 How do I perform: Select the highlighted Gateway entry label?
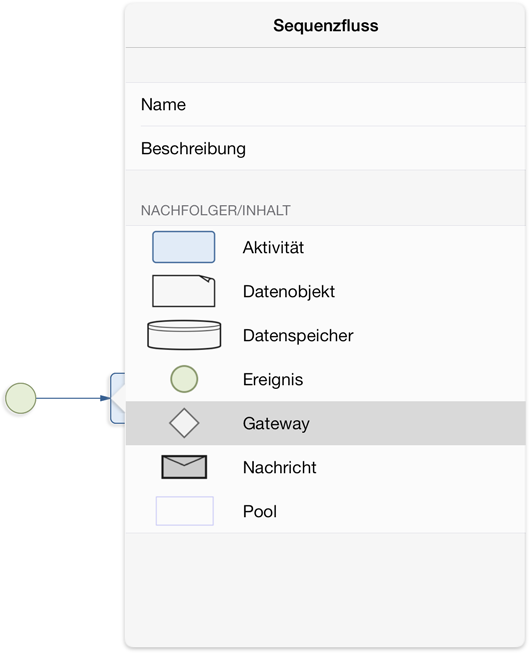coord(276,424)
